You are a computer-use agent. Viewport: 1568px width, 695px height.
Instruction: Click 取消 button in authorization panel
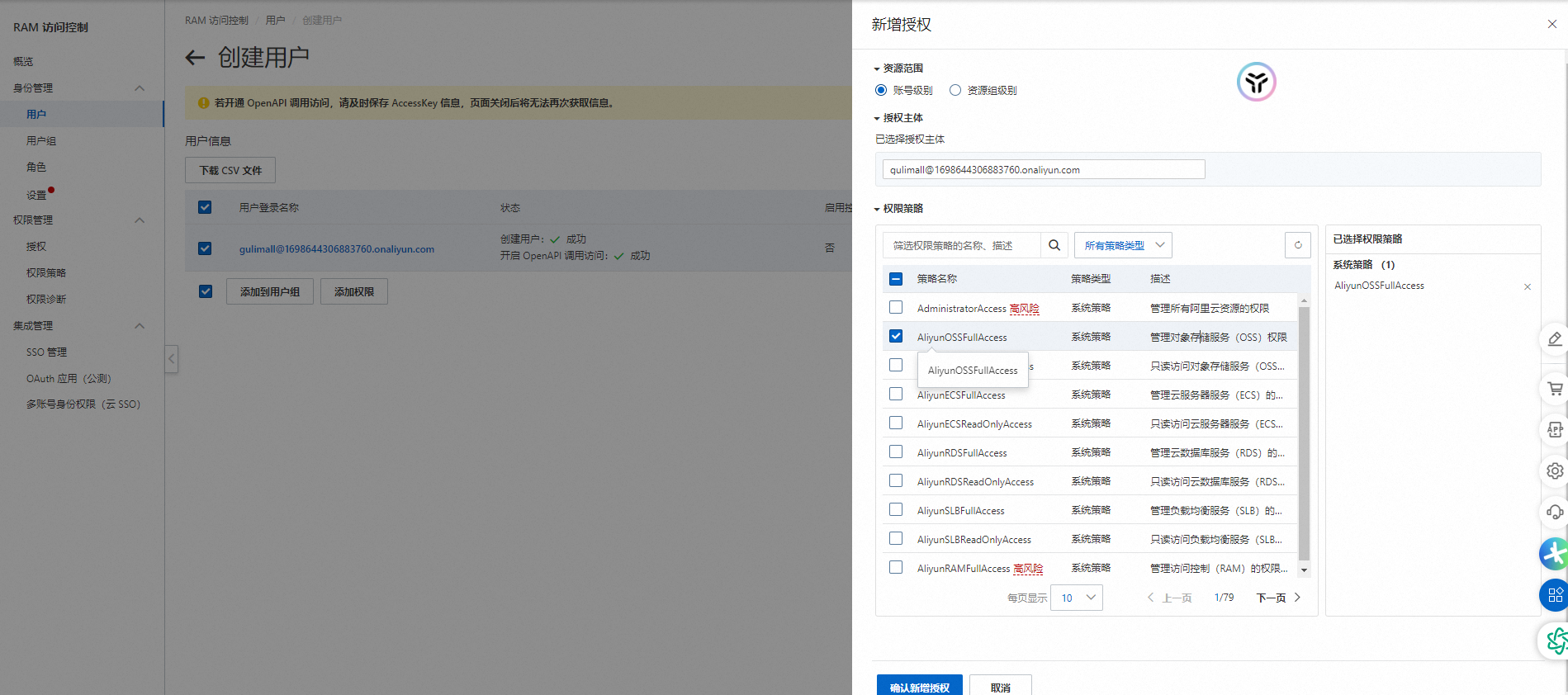[x=1001, y=687]
